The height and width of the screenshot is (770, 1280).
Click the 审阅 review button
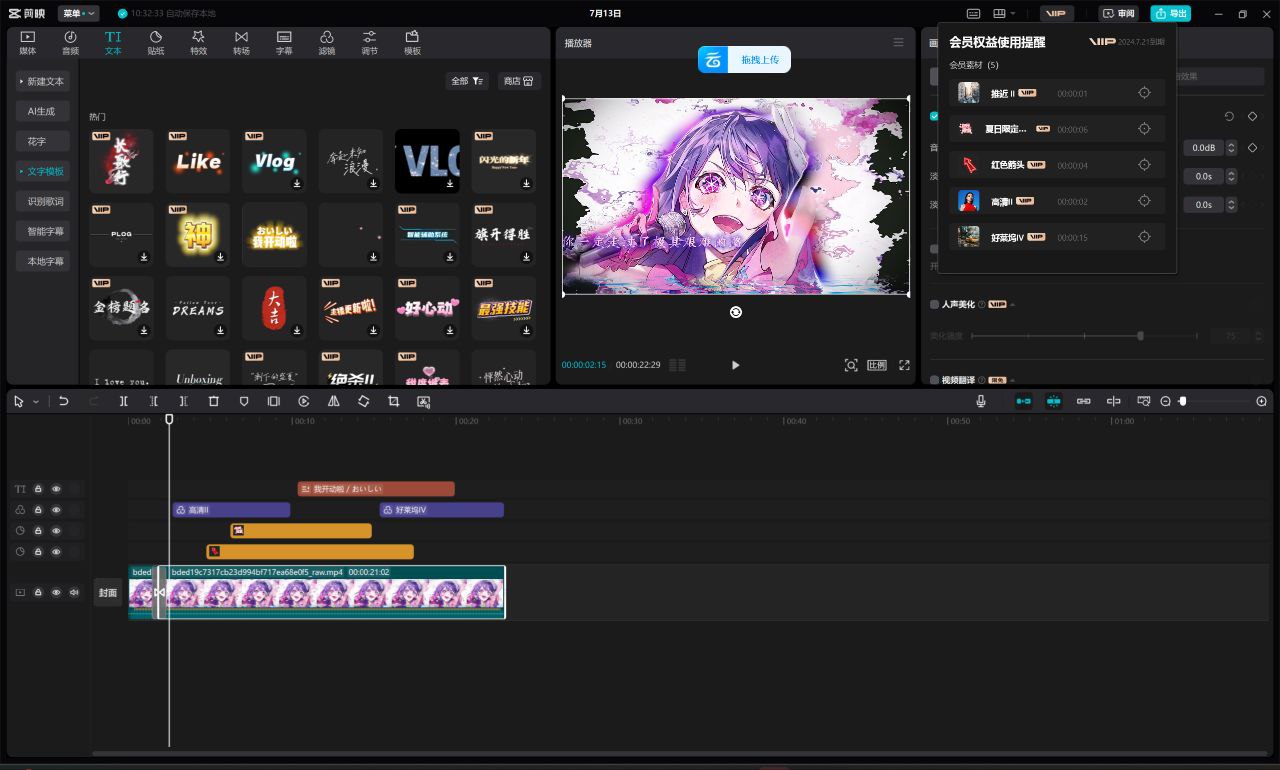[1120, 14]
